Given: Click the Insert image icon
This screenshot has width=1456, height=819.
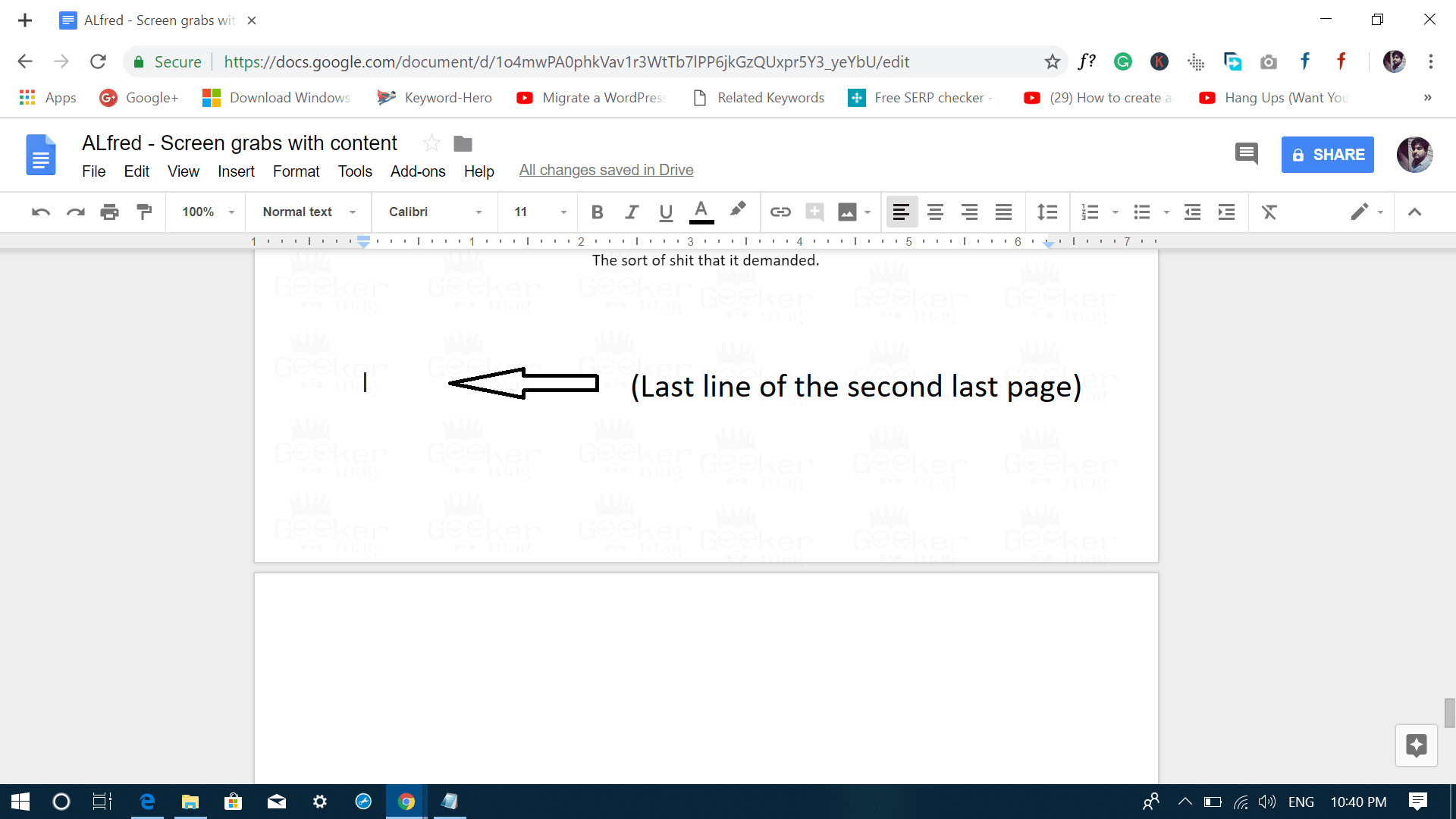Looking at the screenshot, I should pos(846,211).
